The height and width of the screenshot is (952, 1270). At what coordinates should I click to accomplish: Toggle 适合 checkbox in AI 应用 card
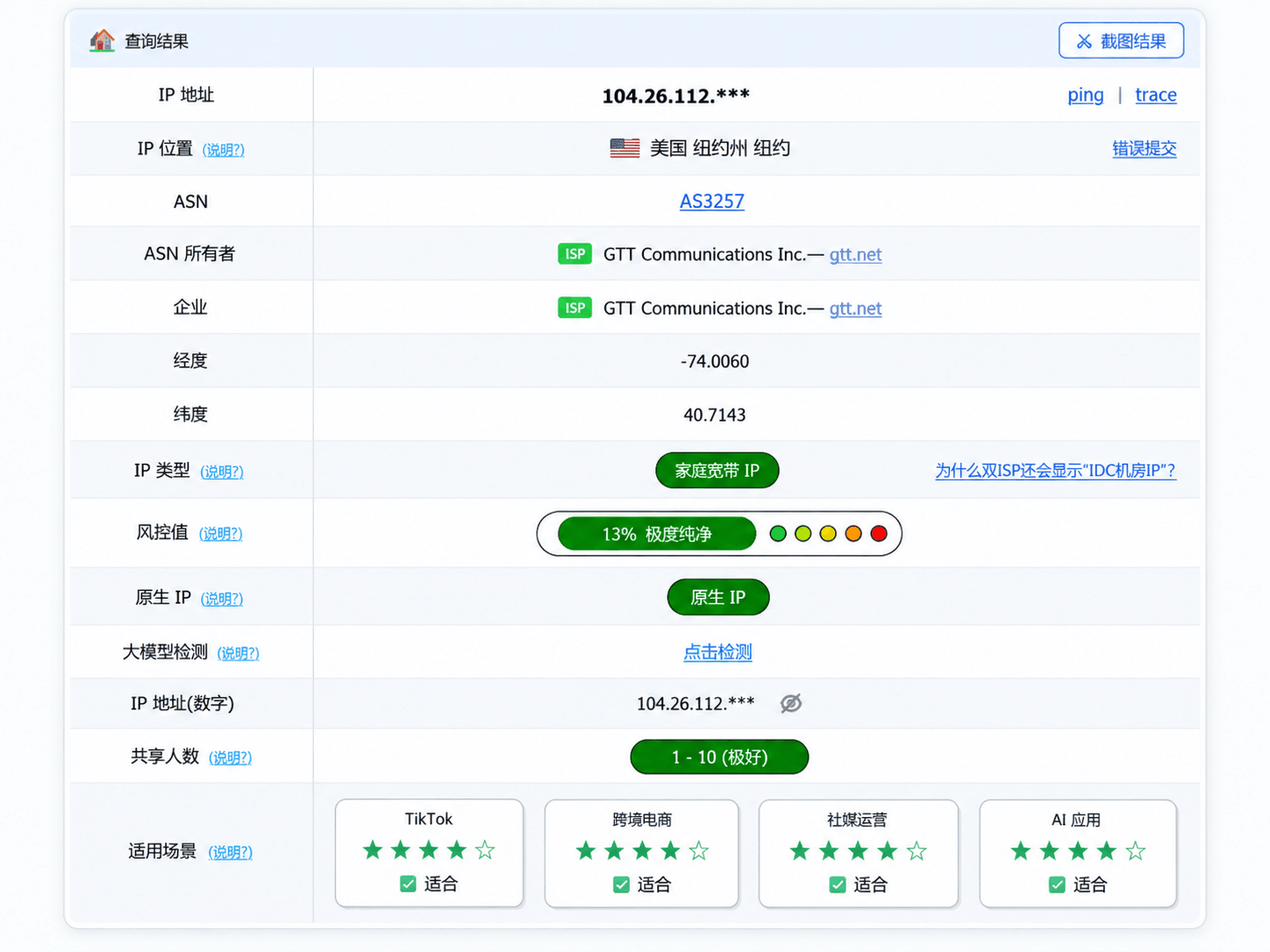coord(1057,885)
